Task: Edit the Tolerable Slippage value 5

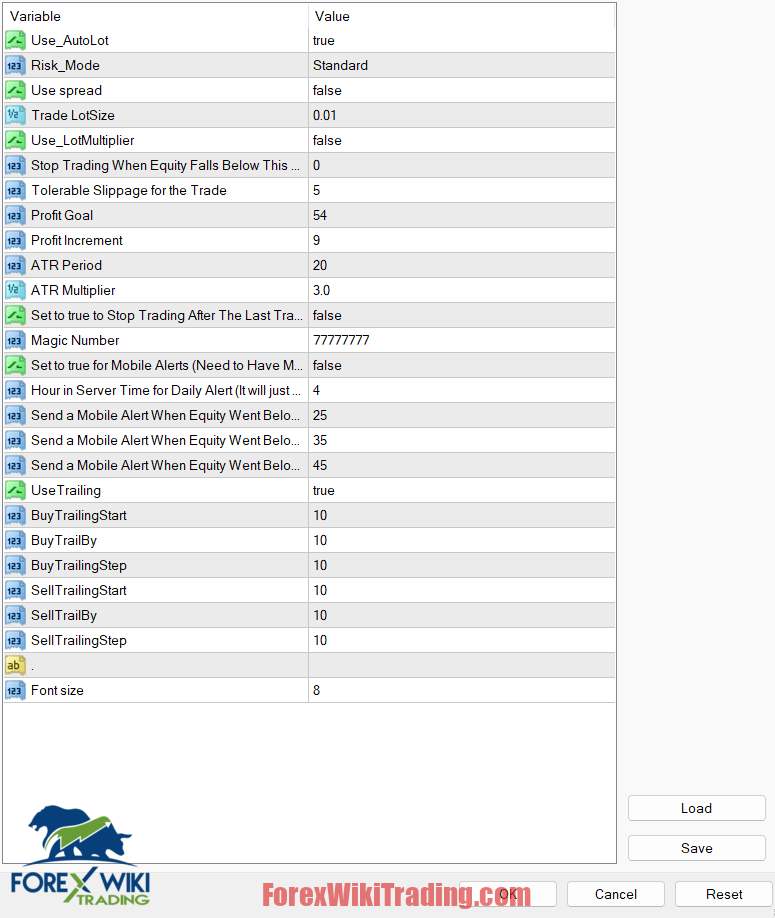Action: 462,190
